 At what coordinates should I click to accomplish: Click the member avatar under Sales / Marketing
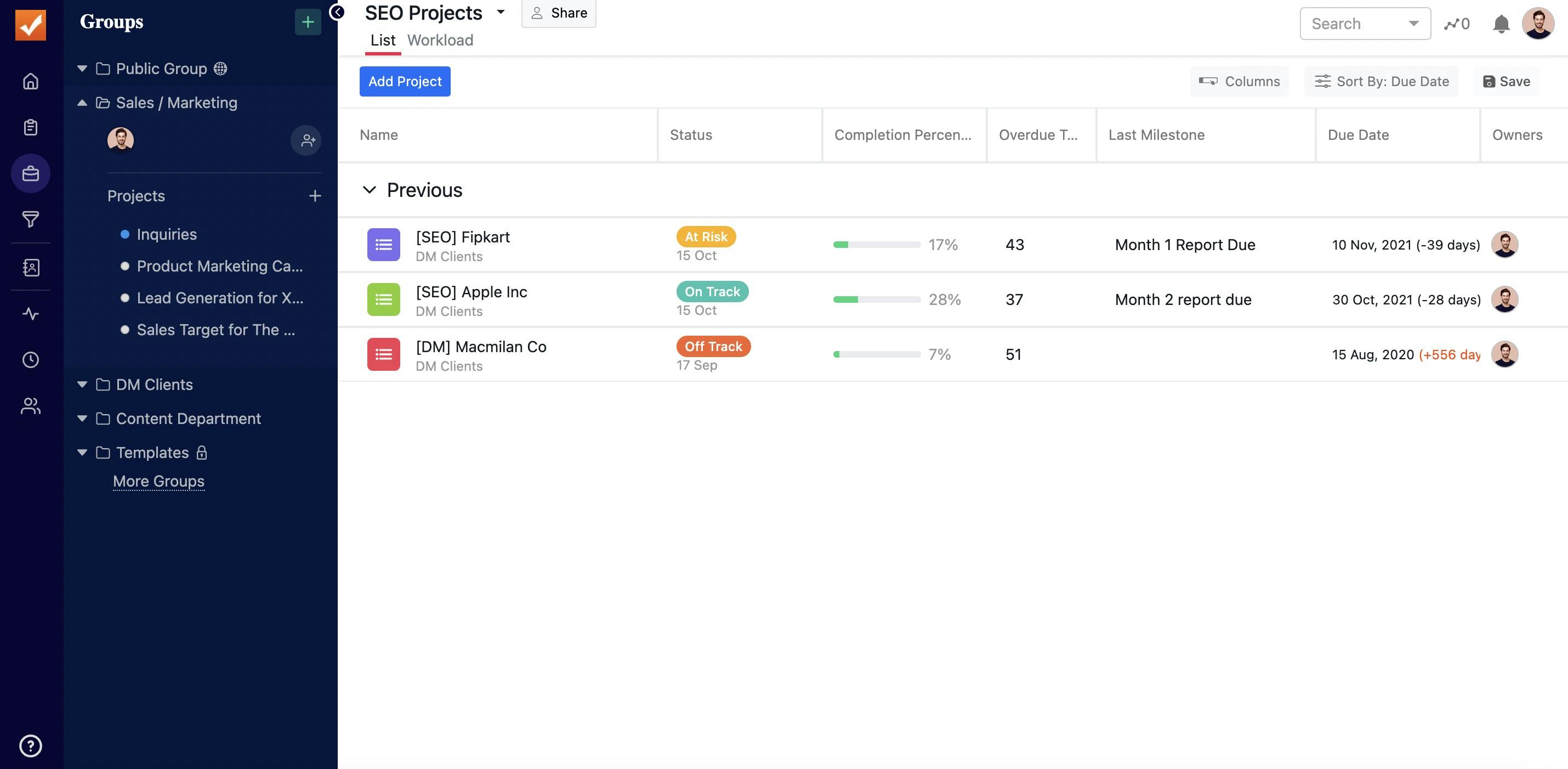point(121,140)
